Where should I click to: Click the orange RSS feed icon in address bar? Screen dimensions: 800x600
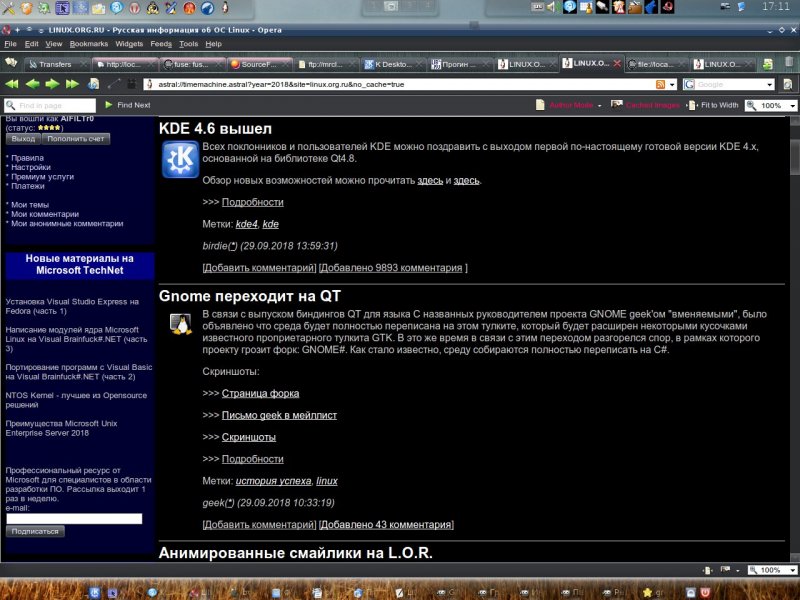point(660,85)
